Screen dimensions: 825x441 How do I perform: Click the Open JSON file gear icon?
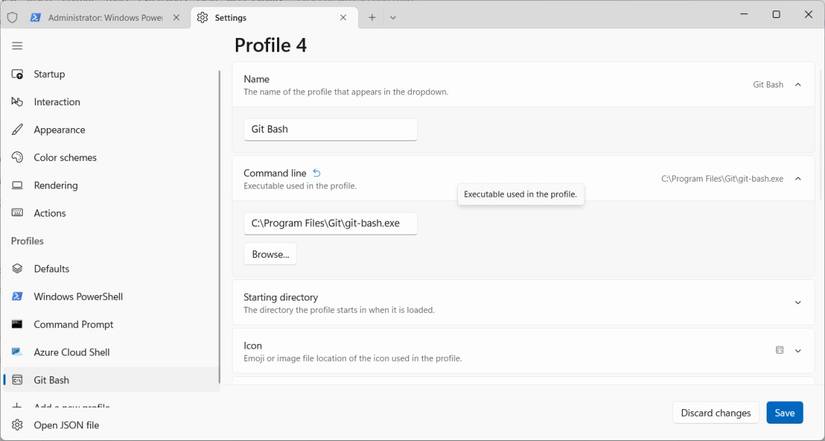[17, 425]
